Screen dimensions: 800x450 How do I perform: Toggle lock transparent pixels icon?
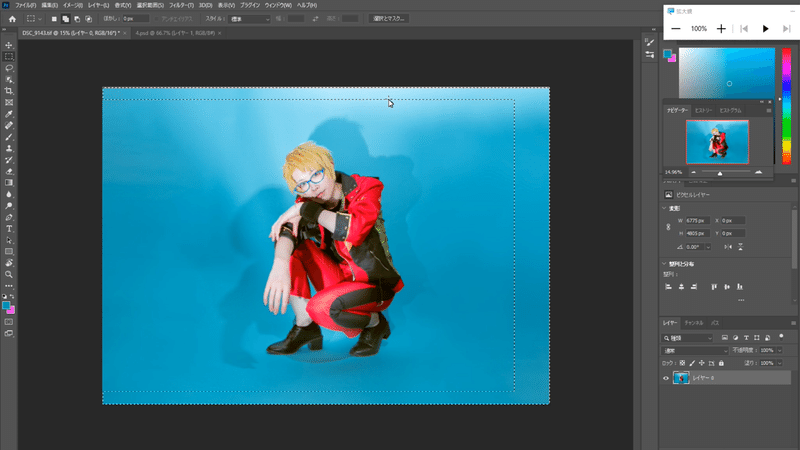click(682, 363)
